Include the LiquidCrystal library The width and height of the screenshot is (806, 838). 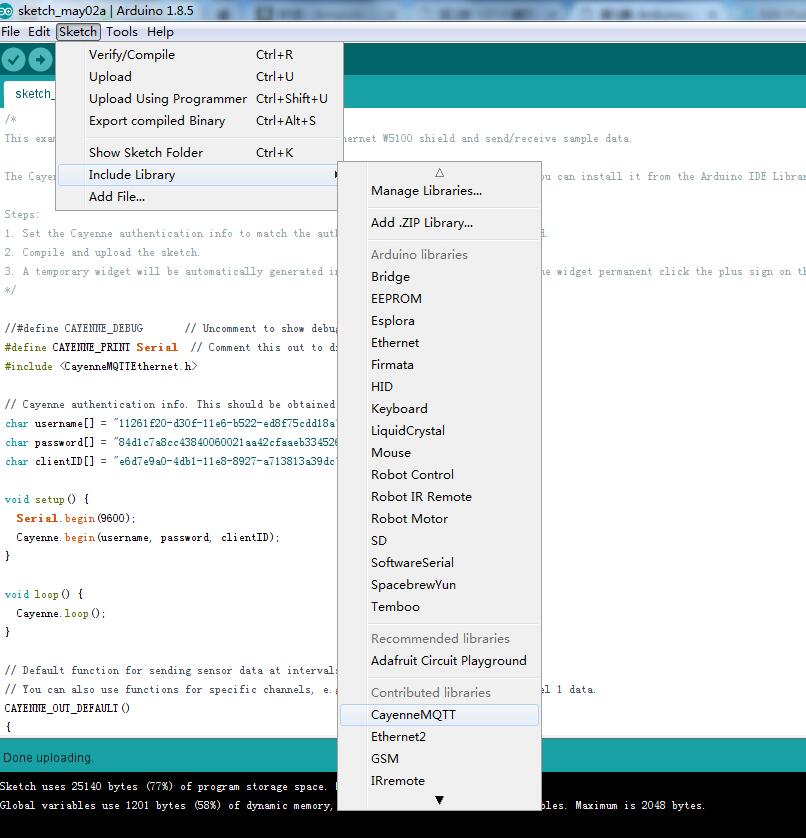coord(439,431)
